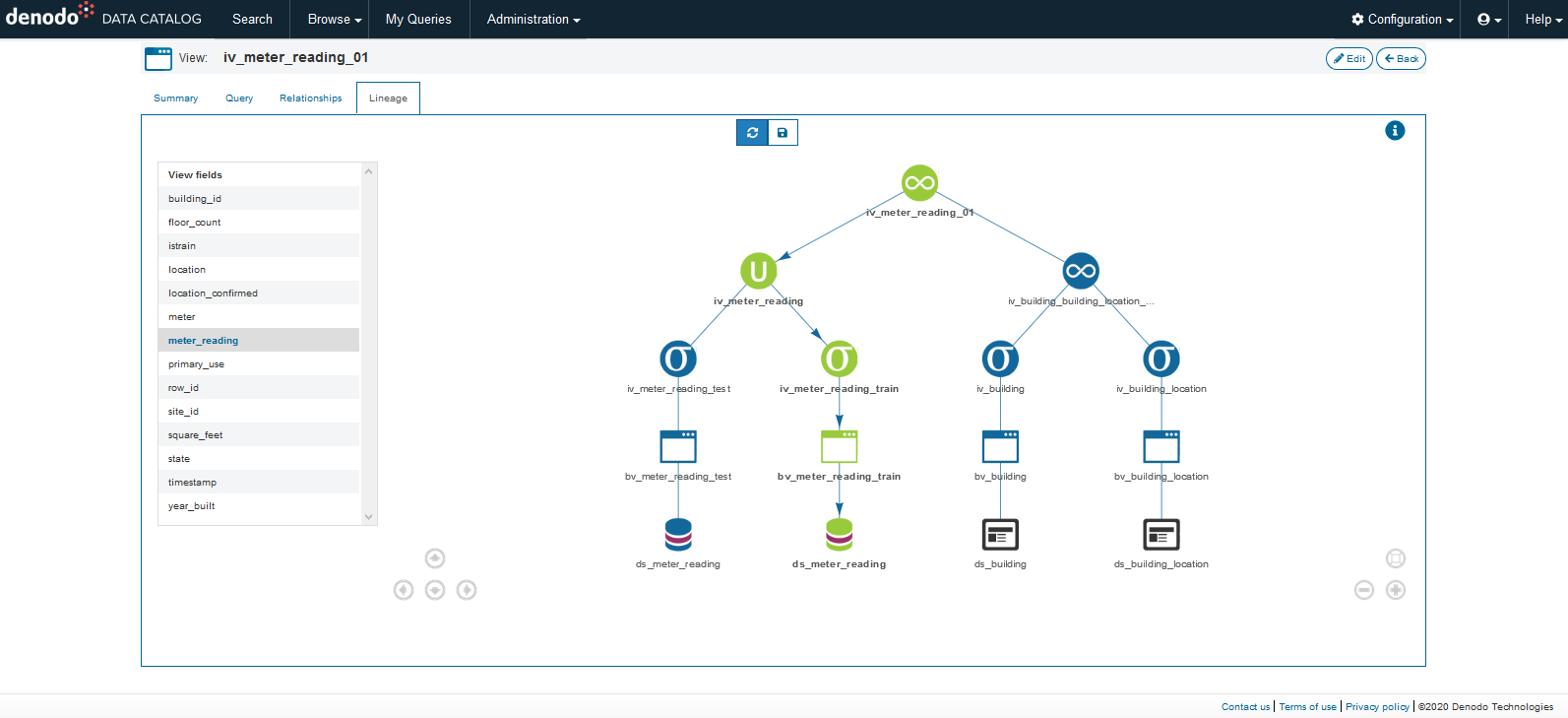
Task: Zoom in on the lineage diagram
Action: click(1396, 590)
